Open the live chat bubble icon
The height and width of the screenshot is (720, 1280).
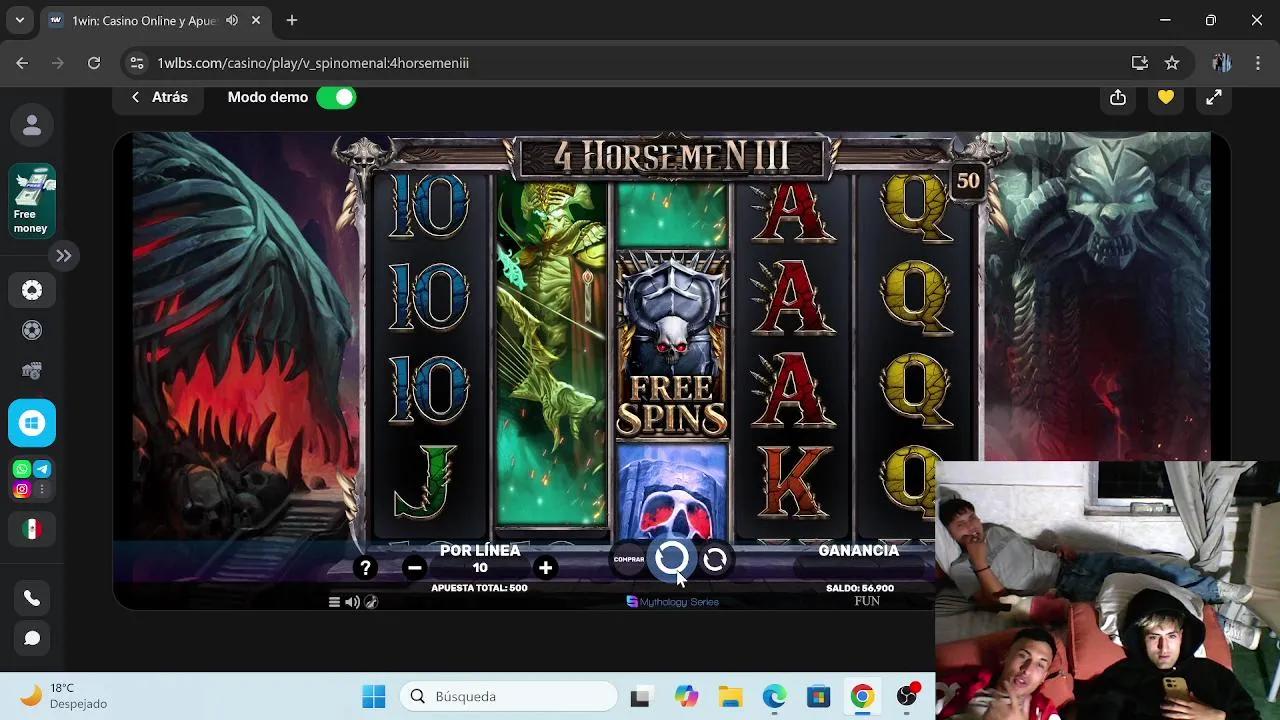coord(32,638)
